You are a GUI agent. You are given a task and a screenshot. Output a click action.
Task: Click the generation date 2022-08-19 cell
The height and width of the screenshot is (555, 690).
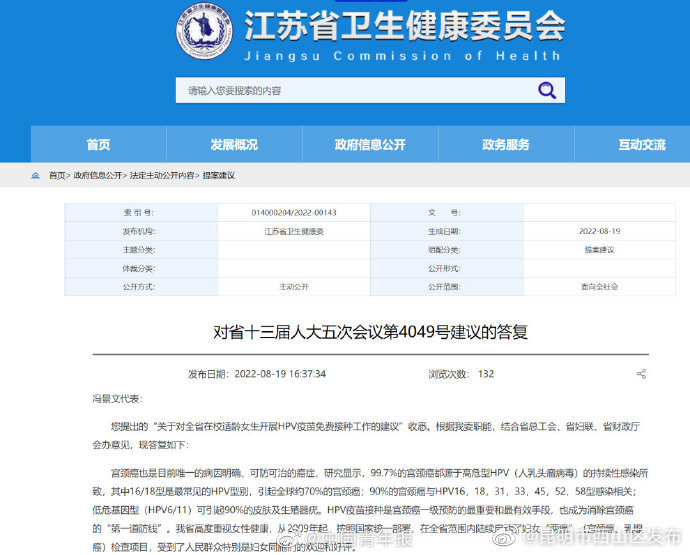pyautogui.click(x=599, y=231)
